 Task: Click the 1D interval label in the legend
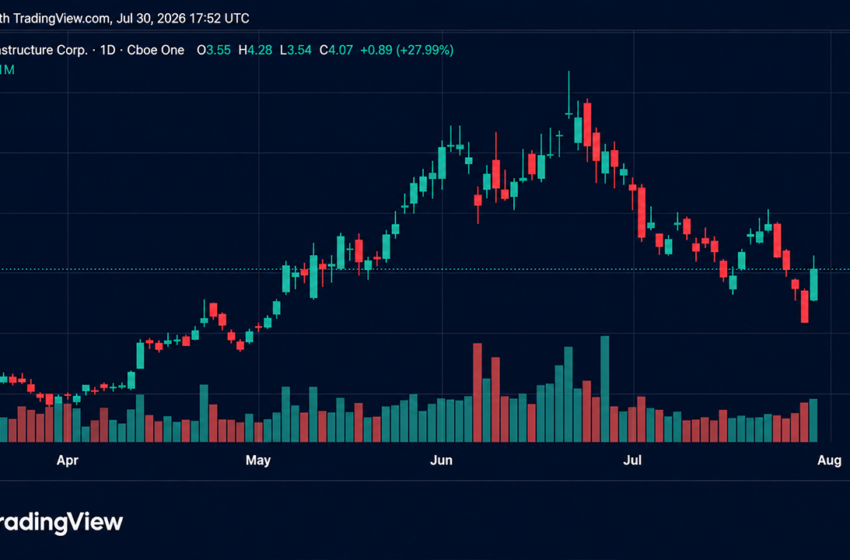108,50
